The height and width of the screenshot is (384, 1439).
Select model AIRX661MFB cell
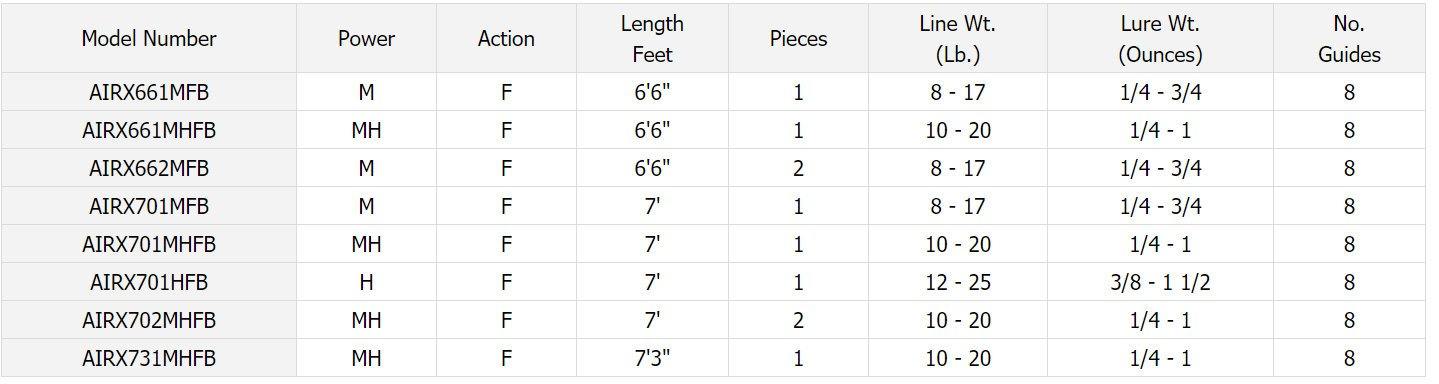(x=149, y=92)
